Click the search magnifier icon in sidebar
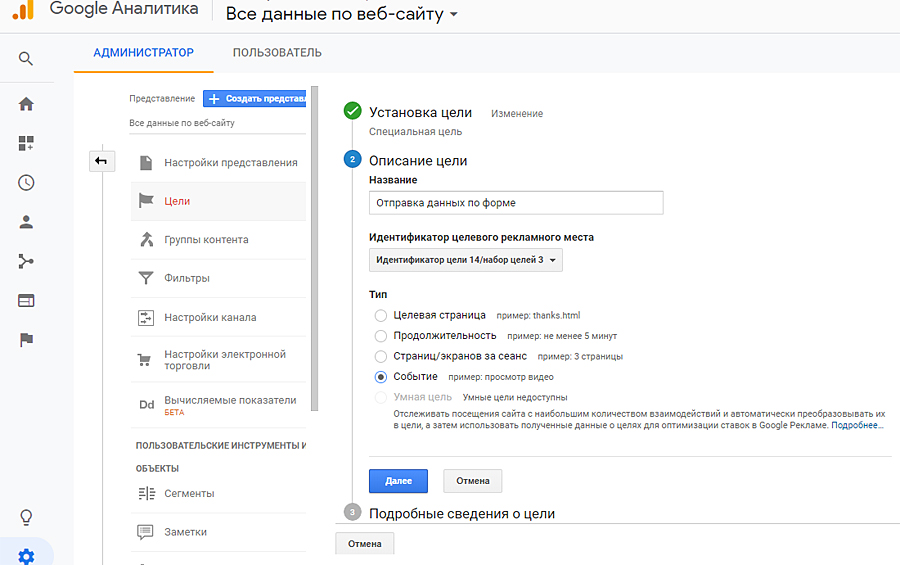 point(26,58)
